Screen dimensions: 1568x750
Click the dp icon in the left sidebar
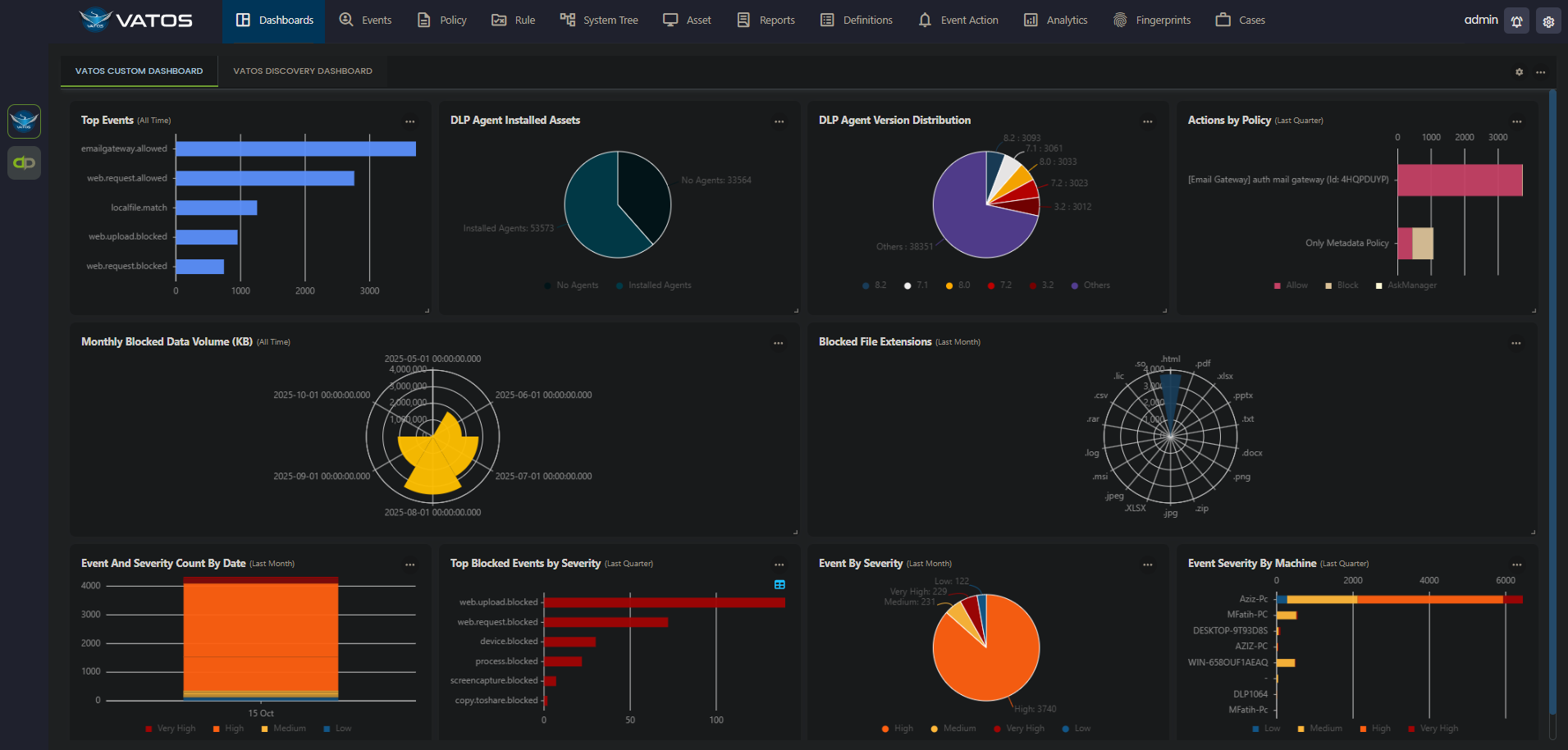coord(24,162)
